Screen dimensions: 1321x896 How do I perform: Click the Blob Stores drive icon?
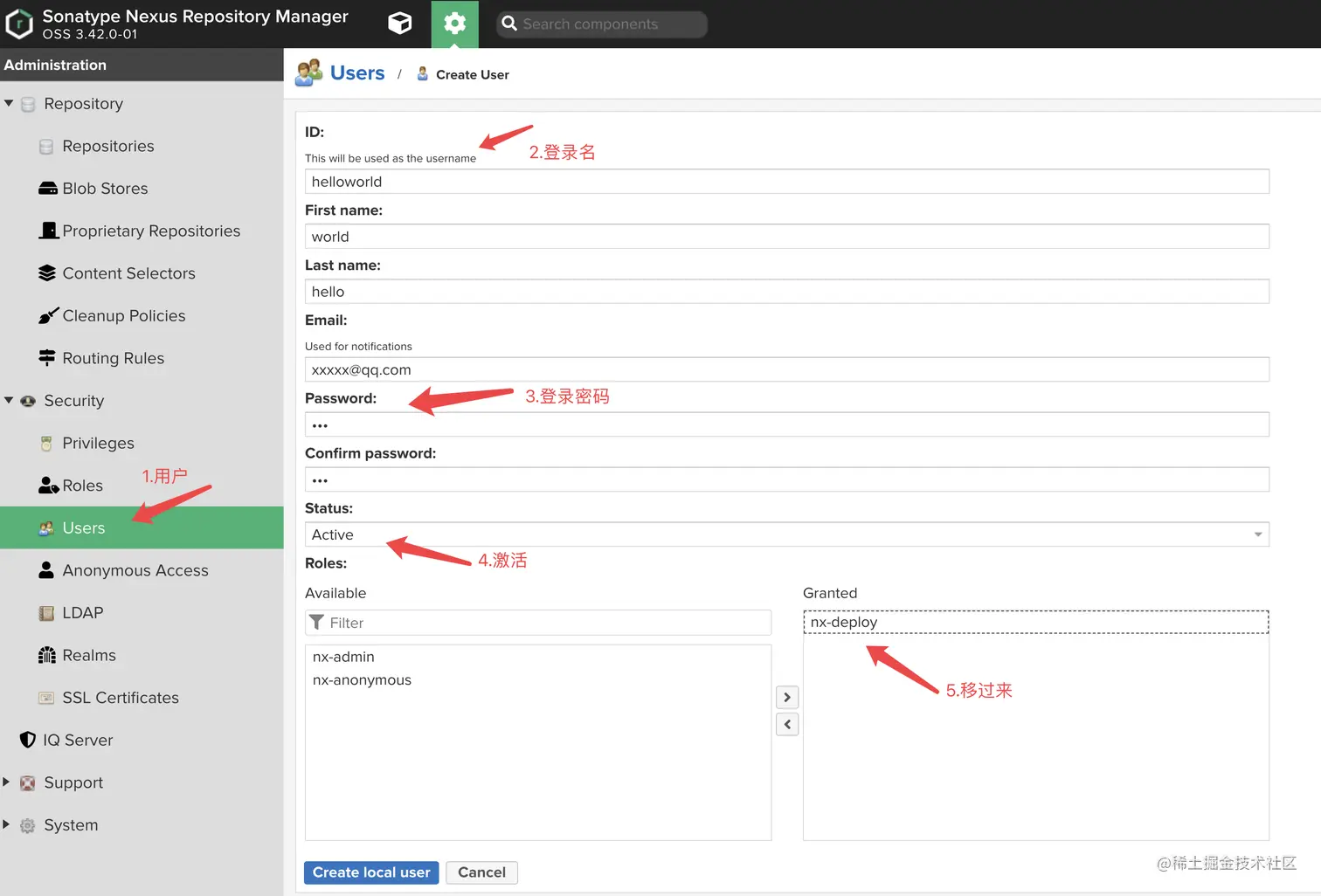point(48,189)
